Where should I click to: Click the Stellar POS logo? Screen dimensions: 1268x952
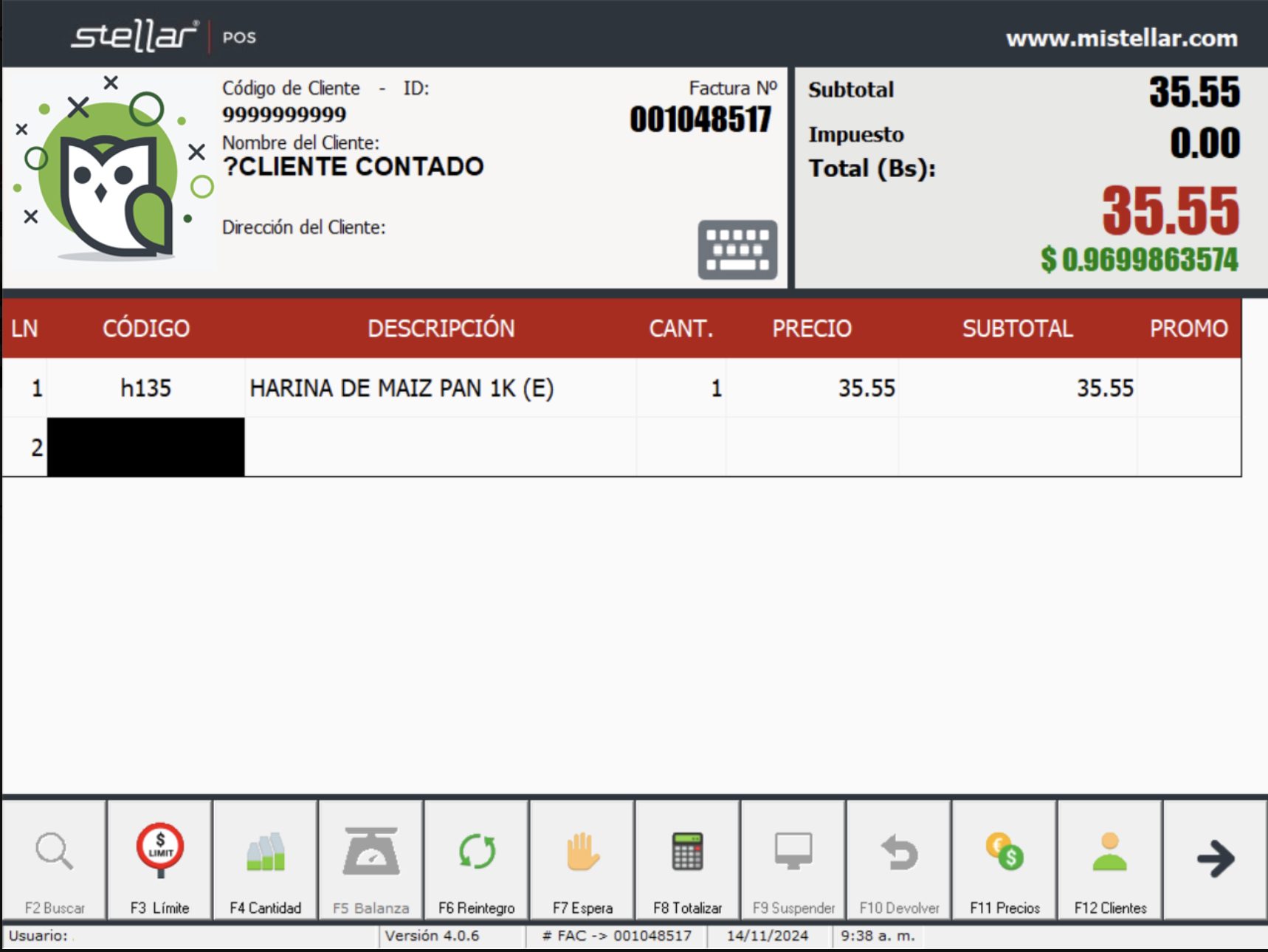163,36
